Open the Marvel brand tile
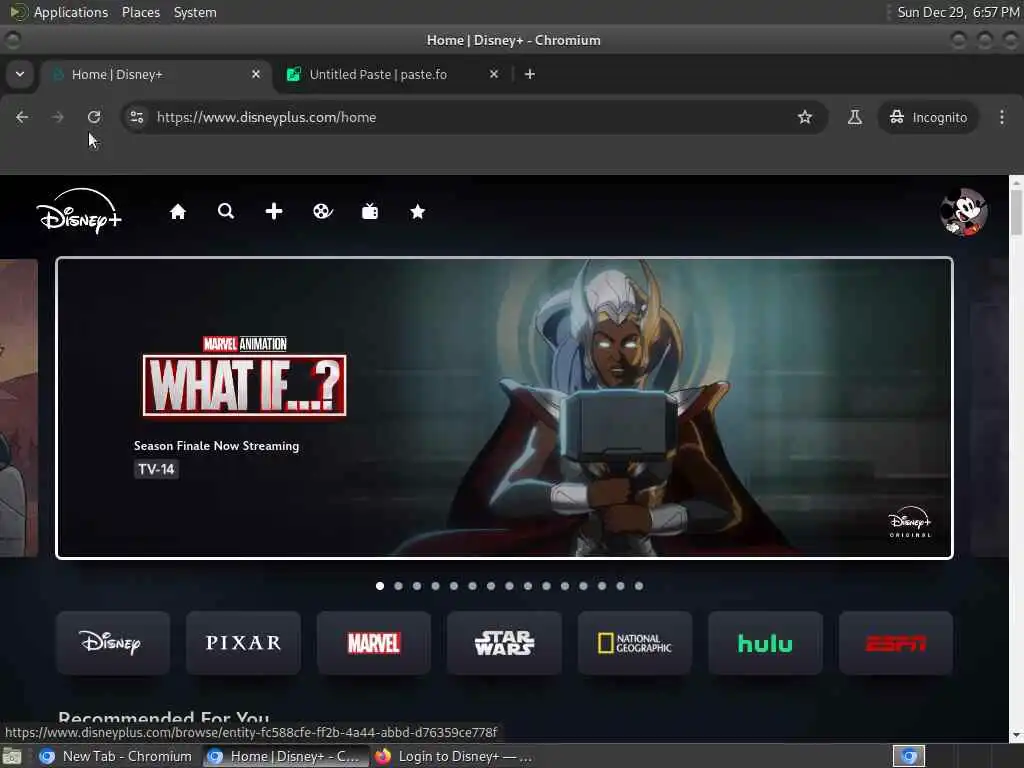The image size is (1024, 768). coord(374,643)
